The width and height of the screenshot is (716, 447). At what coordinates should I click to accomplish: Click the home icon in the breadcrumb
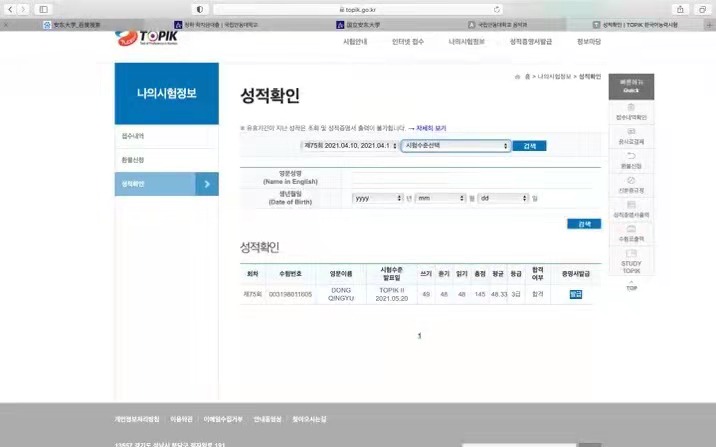click(517, 77)
